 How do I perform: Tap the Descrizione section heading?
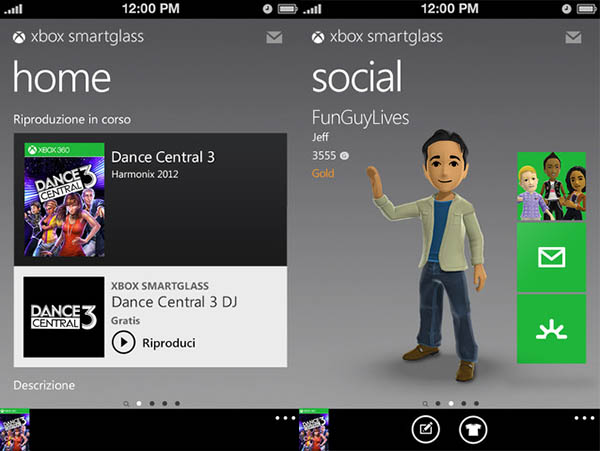coord(44,385)
